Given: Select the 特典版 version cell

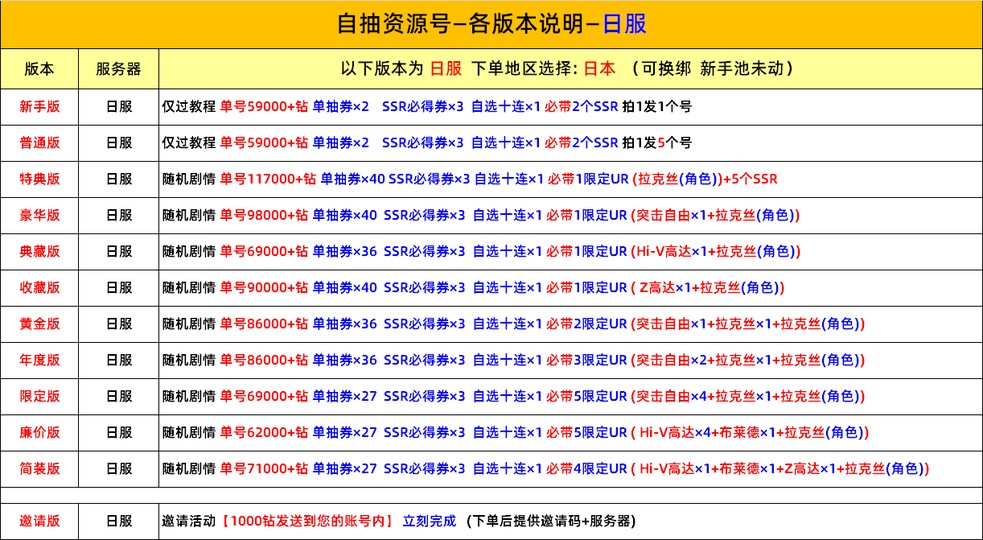Looking at the screenshot, I should point(39,179).
